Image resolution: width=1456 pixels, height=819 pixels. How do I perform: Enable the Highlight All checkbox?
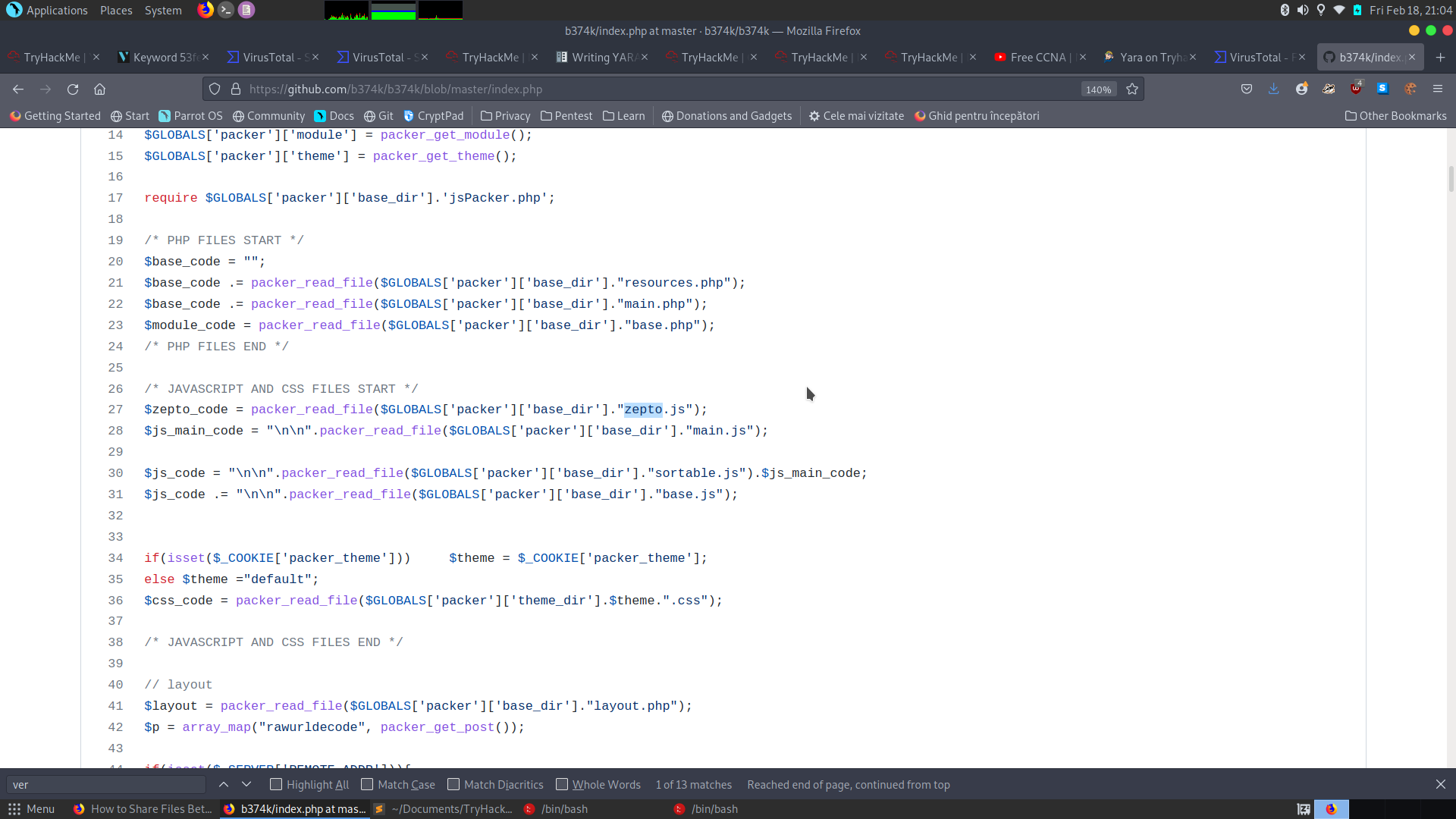(x=276, y=785)
